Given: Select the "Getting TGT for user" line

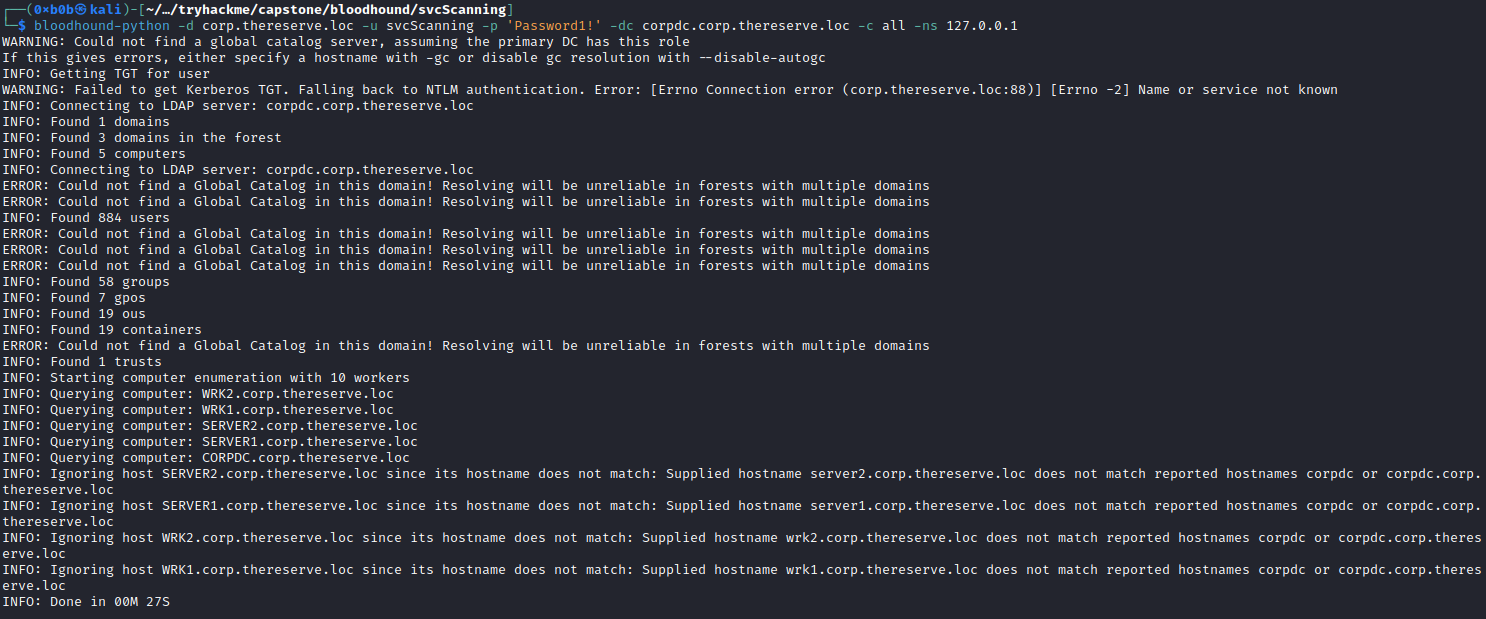Looking at the screenshot, I should pyautogui.click(x=106, y=74).
